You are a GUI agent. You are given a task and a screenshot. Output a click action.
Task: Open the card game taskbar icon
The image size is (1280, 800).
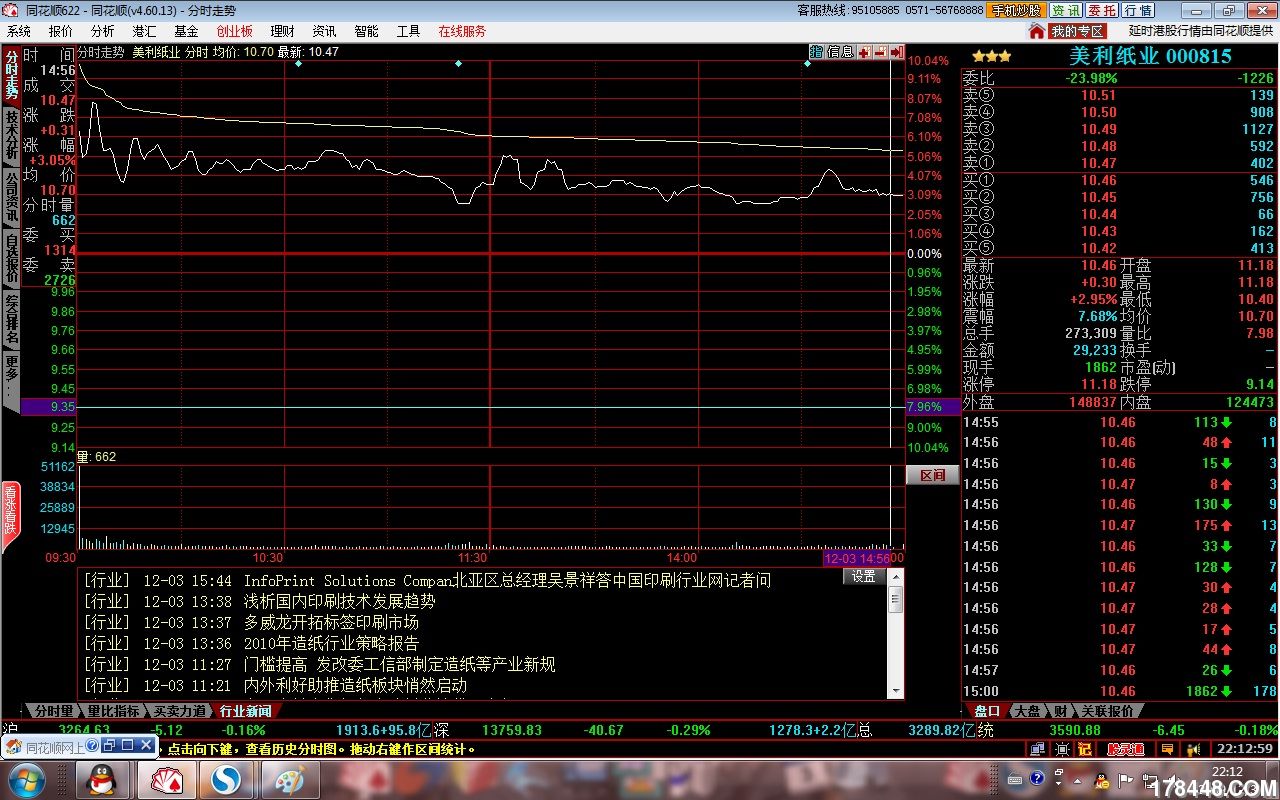[166, 780]
